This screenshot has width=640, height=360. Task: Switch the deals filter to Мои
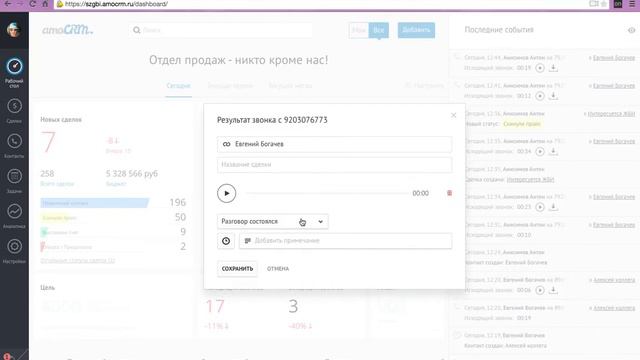359,30
